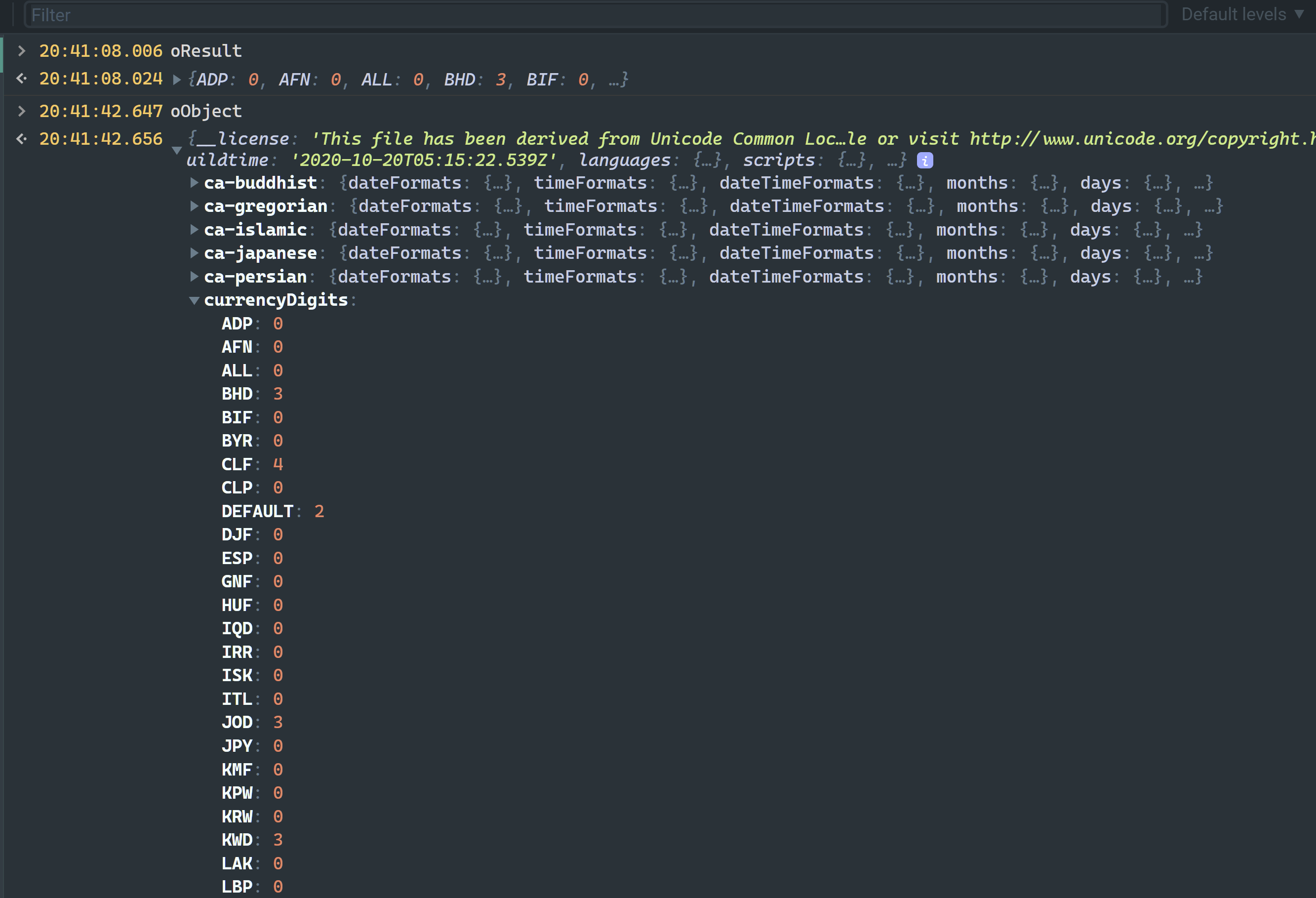
Task: Select the ESP: 0 entry
Action: pyautogui.click(x=252, y=559)
